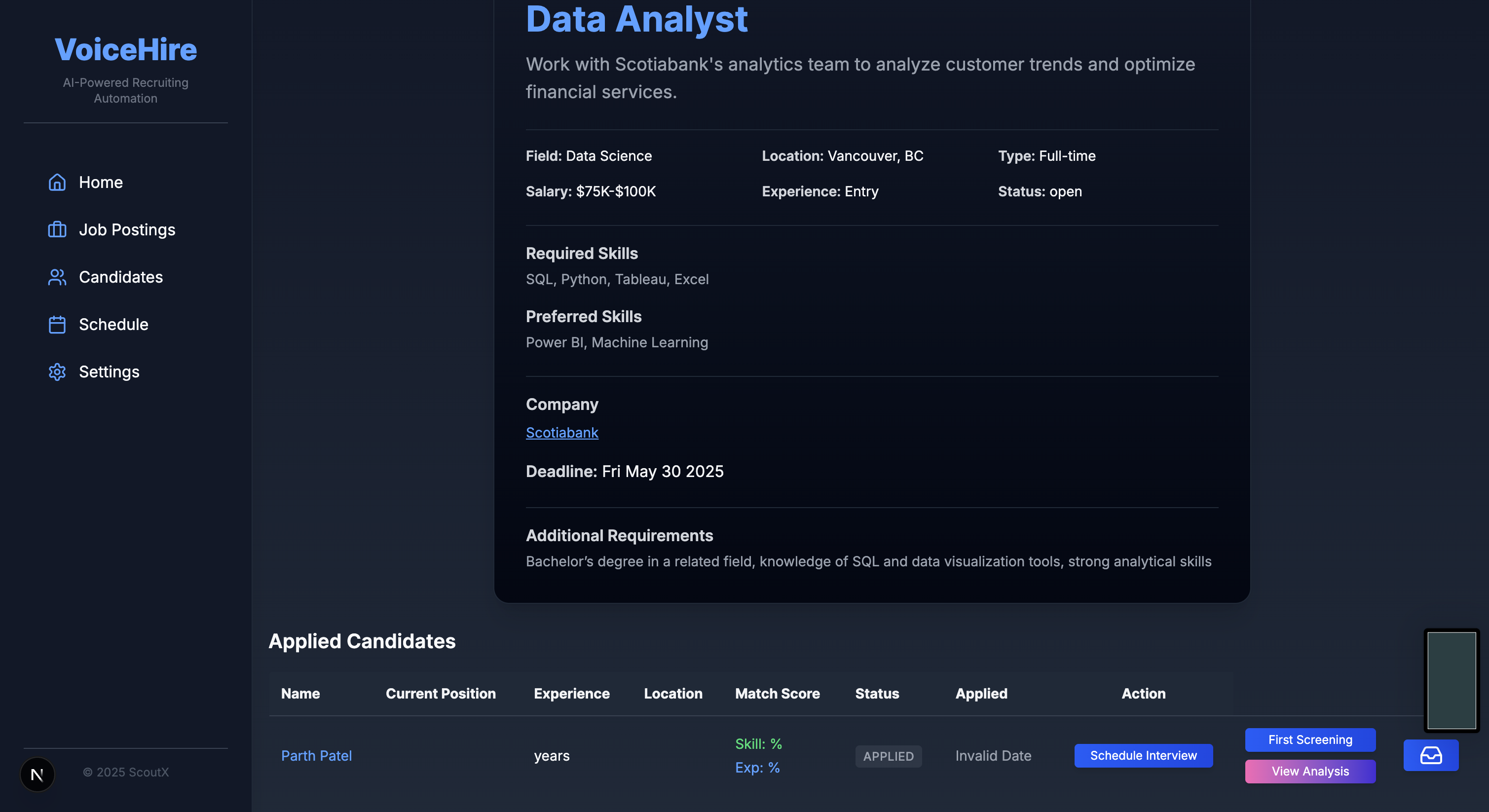Click the VoiceHire logo title
Image resolution: width=1489 pixels, height=812 pixels.
(x=125, y=49)
